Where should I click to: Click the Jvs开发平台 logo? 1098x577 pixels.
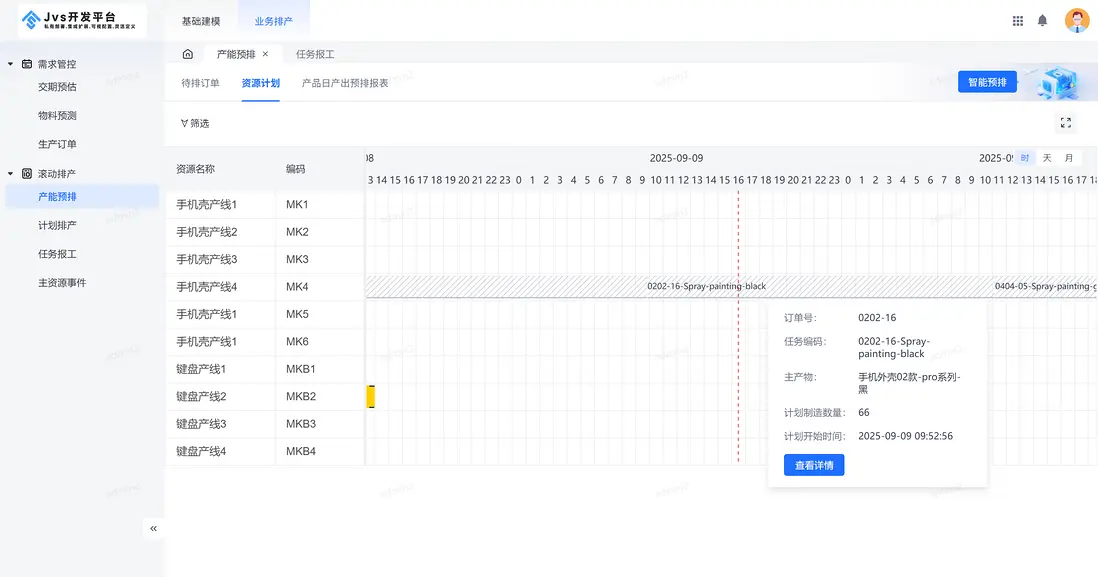81,20
